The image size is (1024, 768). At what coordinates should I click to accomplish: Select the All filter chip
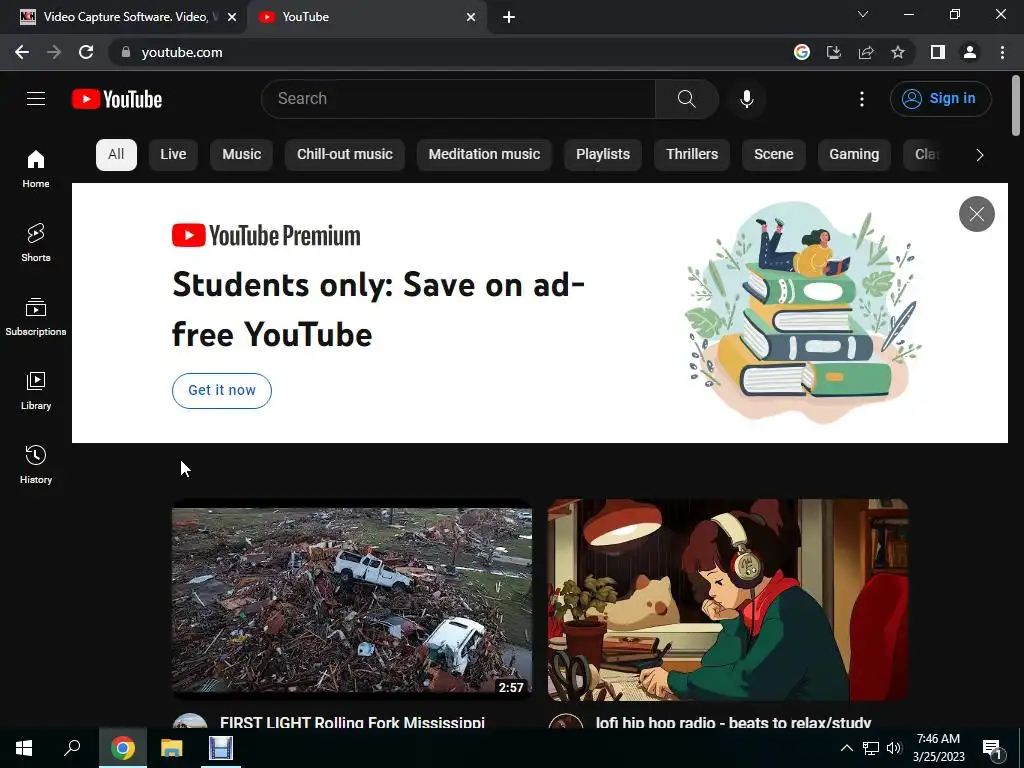(116, 155)
